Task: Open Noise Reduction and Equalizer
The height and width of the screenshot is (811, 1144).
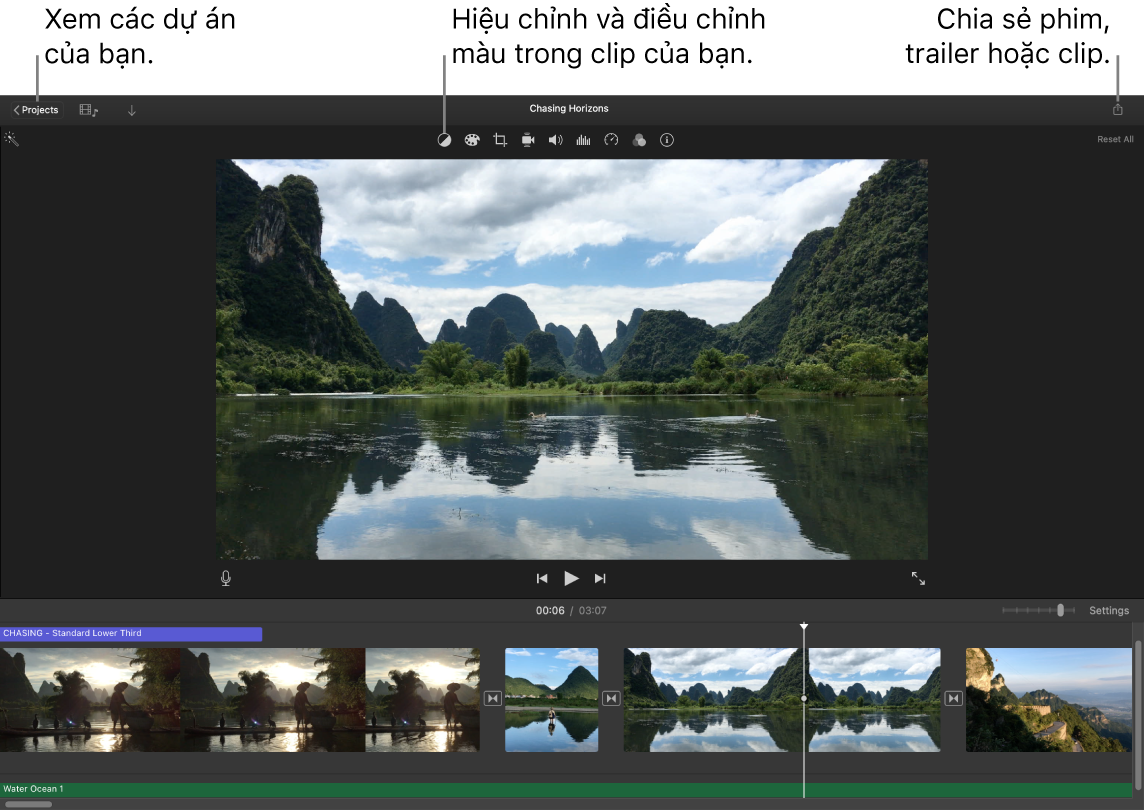Action: coord(584,140)
